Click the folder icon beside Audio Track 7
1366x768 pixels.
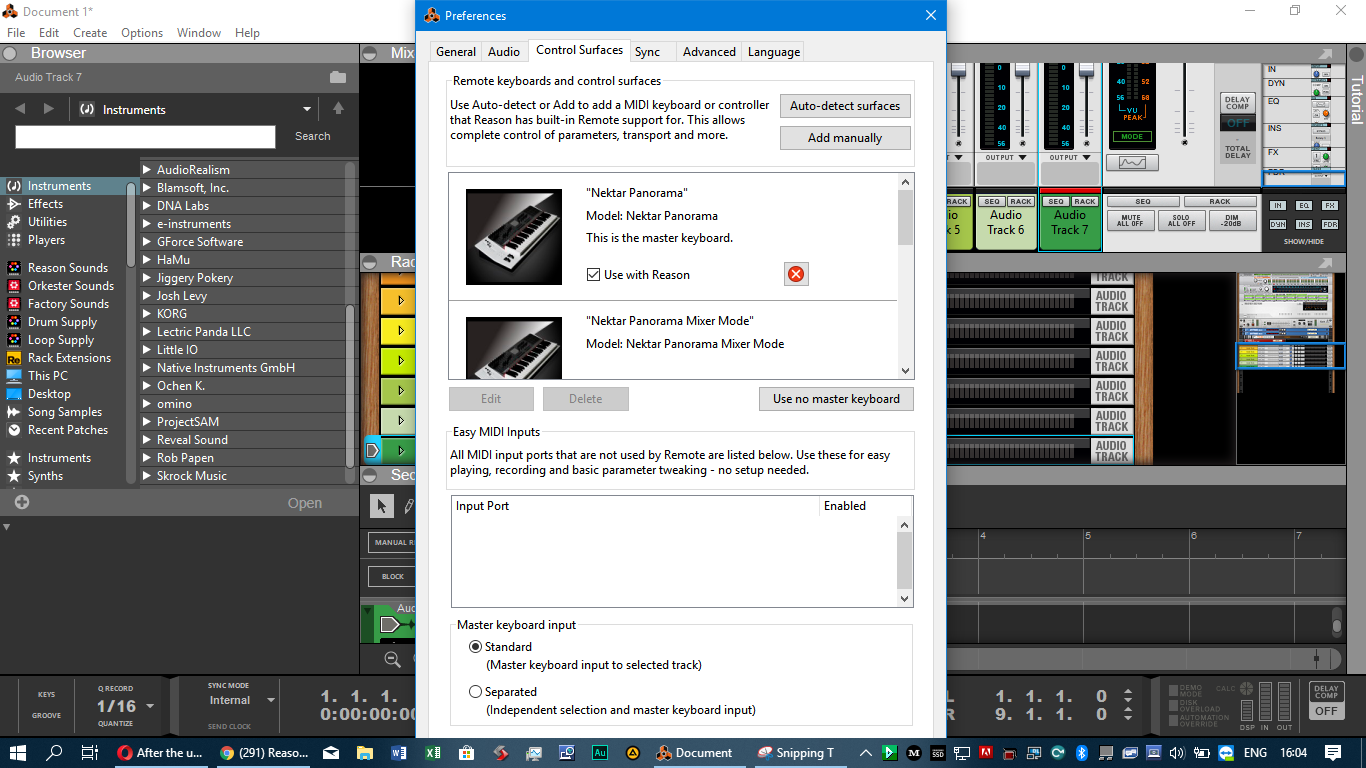pos(338,77)
